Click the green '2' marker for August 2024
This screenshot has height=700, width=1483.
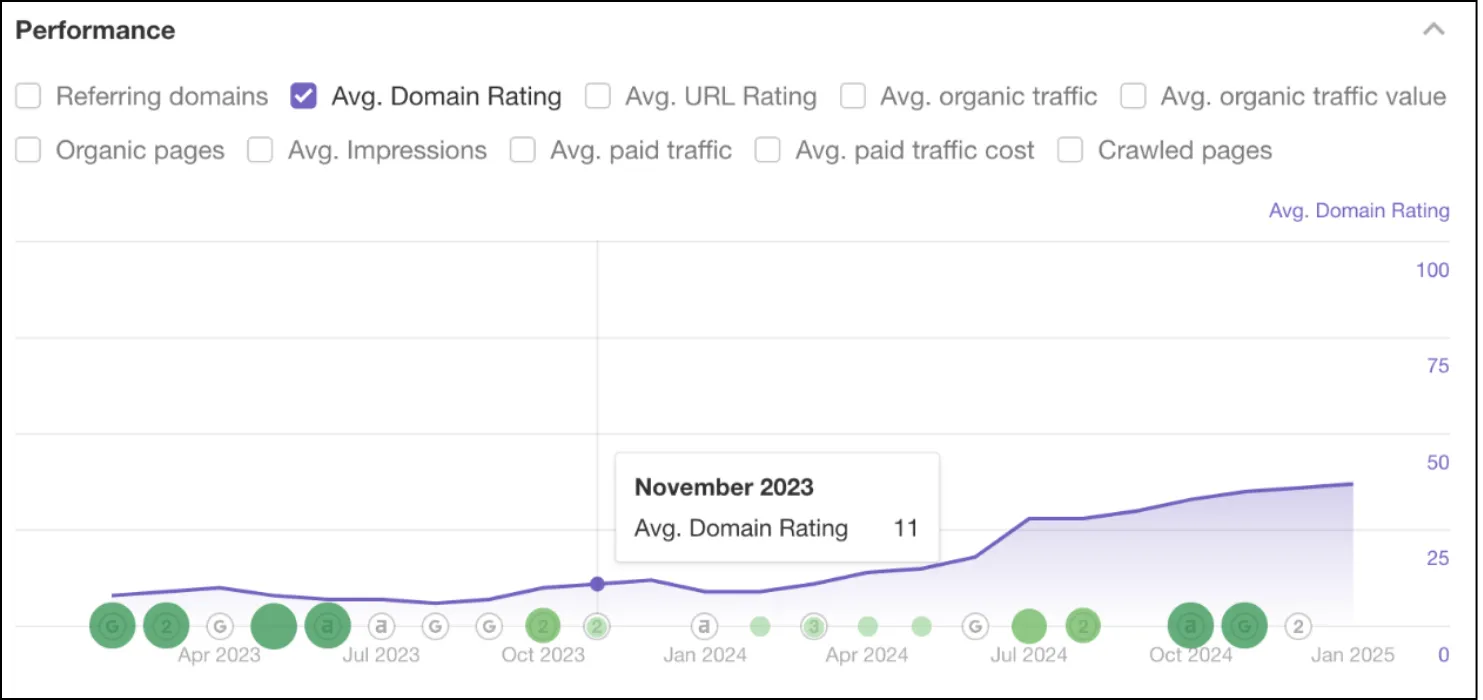[x=1083, y=627]
